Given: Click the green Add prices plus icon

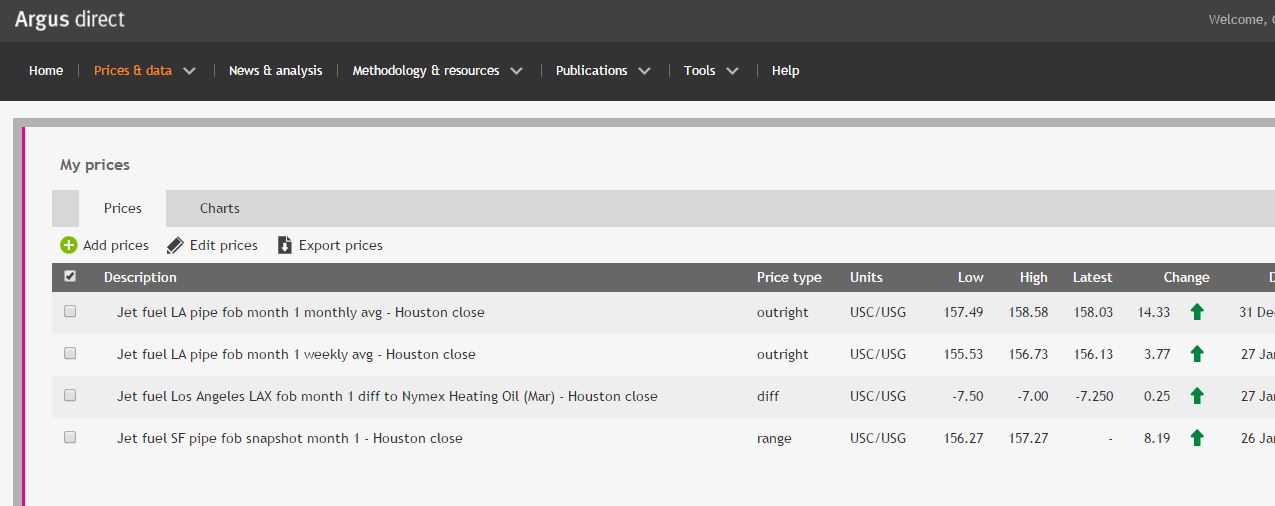Looking at the screenshot, I should pyautogui.click(x=68, y=245).
